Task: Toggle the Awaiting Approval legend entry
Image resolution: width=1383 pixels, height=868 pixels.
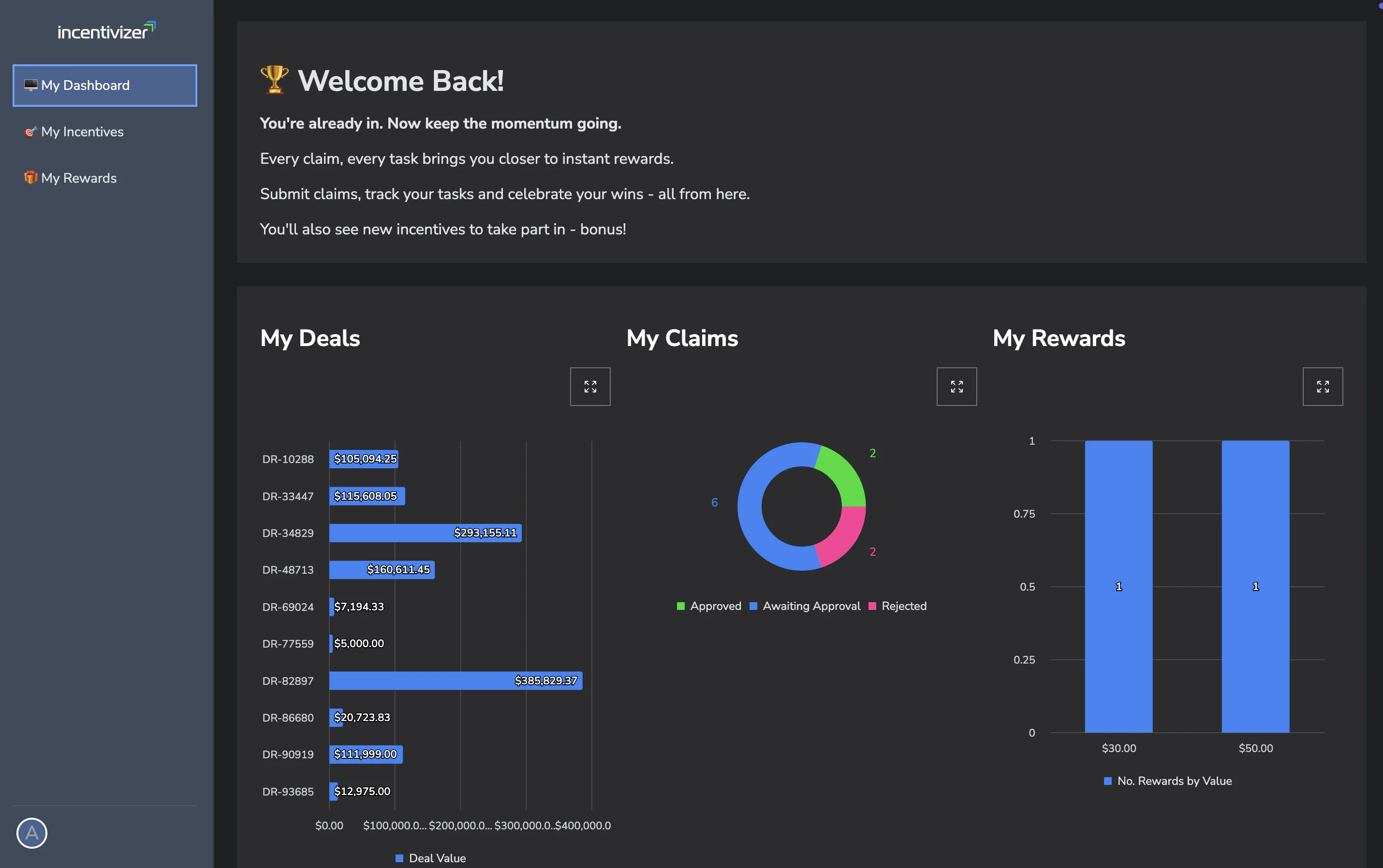Action: tap(805, 606)
